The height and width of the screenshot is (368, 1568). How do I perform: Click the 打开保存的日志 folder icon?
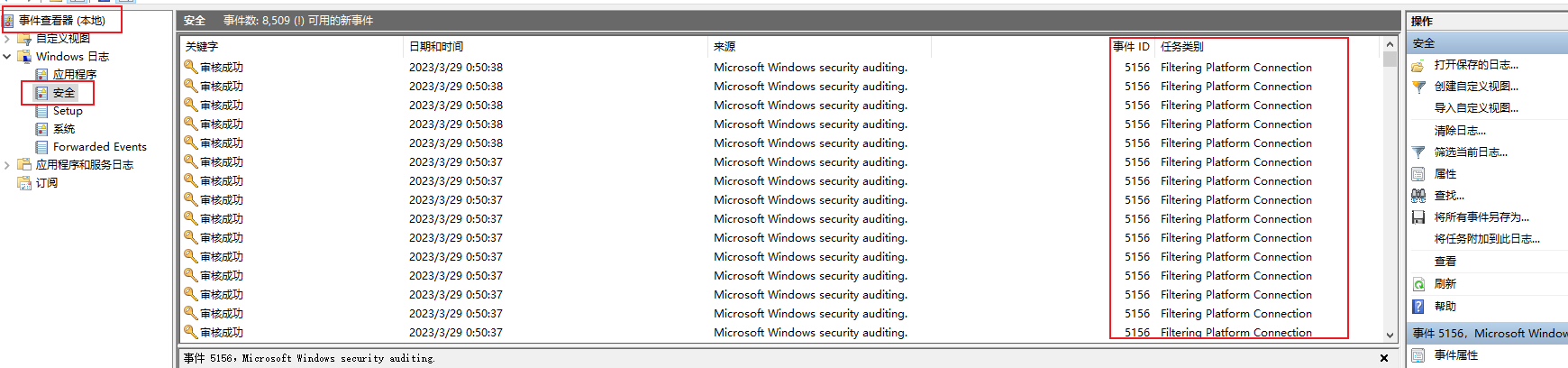pyautogui.click(x=1418, y=65)
